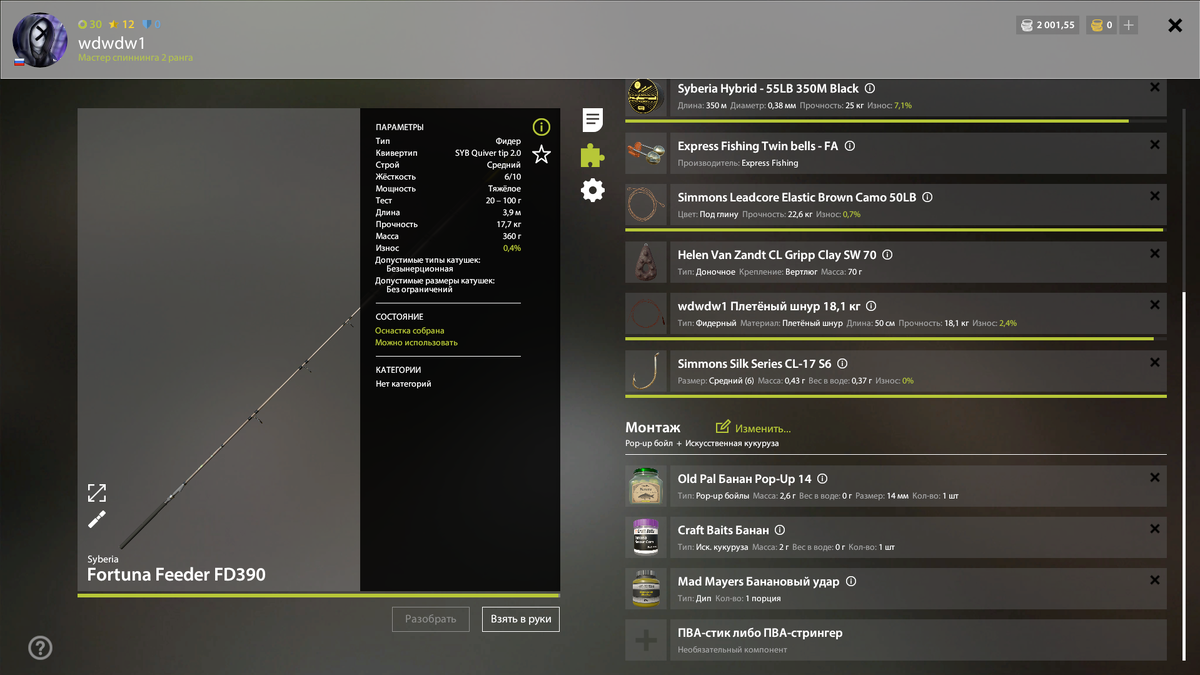Click the status Оснастка собрана
The height and width of the screenshot is (675, 1200).
410,330
